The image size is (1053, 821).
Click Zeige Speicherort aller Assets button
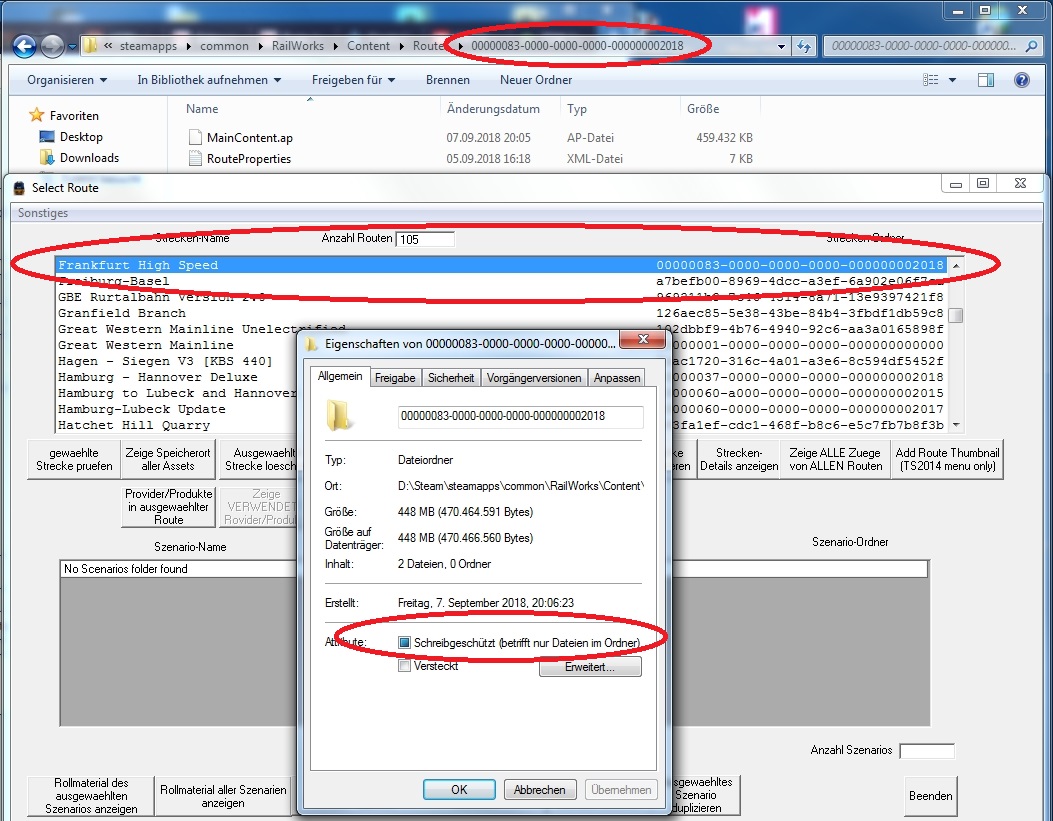pos(168,459)
